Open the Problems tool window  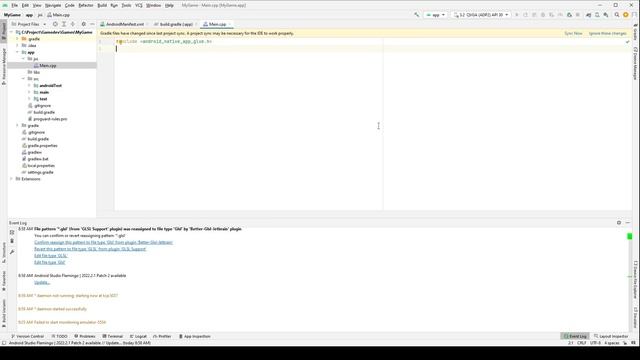(84, 336)
